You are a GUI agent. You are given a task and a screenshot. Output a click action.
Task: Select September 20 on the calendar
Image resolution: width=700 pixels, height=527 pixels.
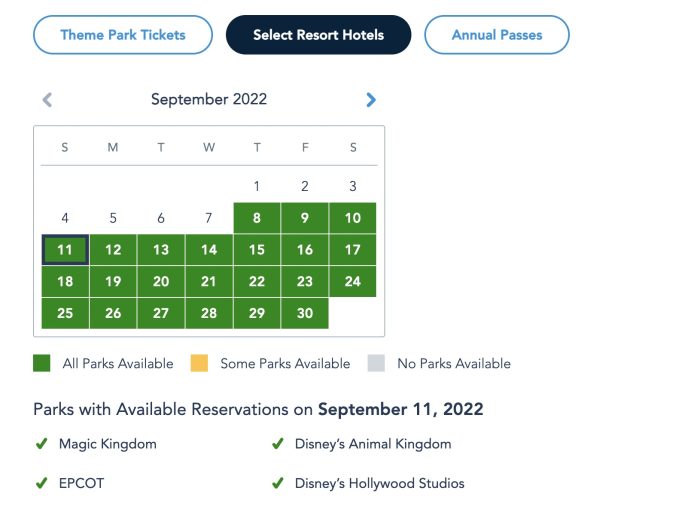coord(161,281)
